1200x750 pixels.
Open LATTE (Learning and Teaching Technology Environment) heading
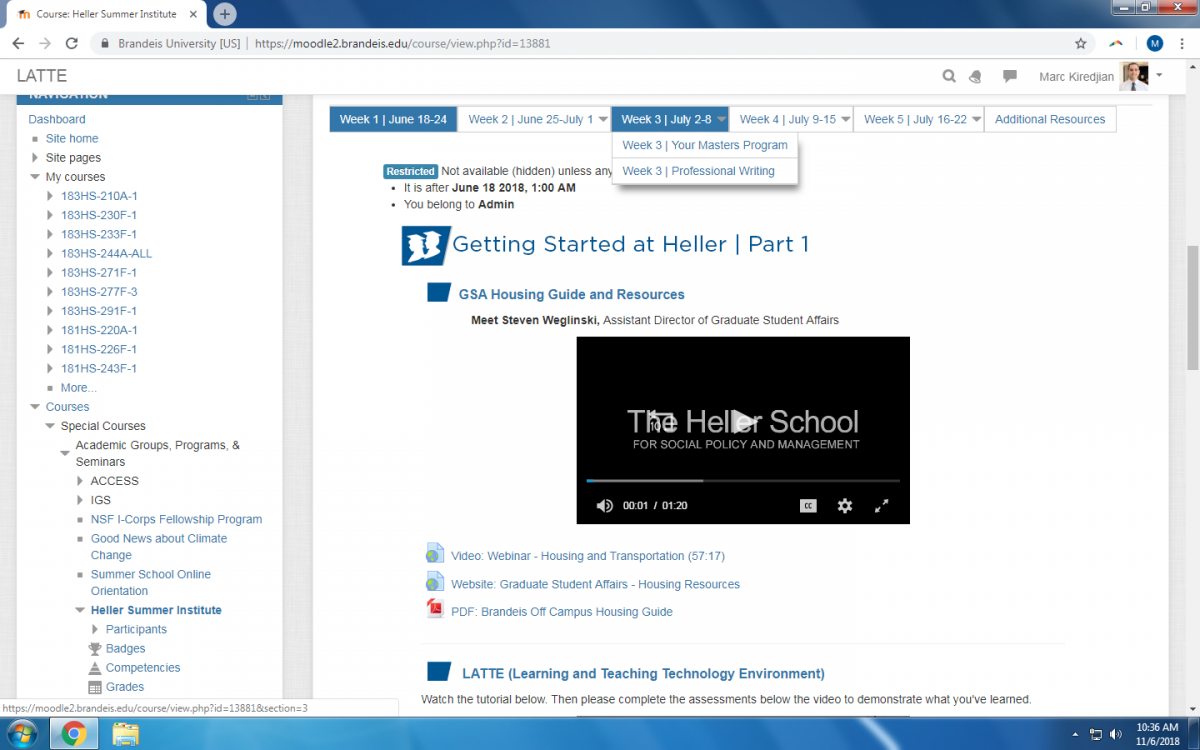click(643, 674)
